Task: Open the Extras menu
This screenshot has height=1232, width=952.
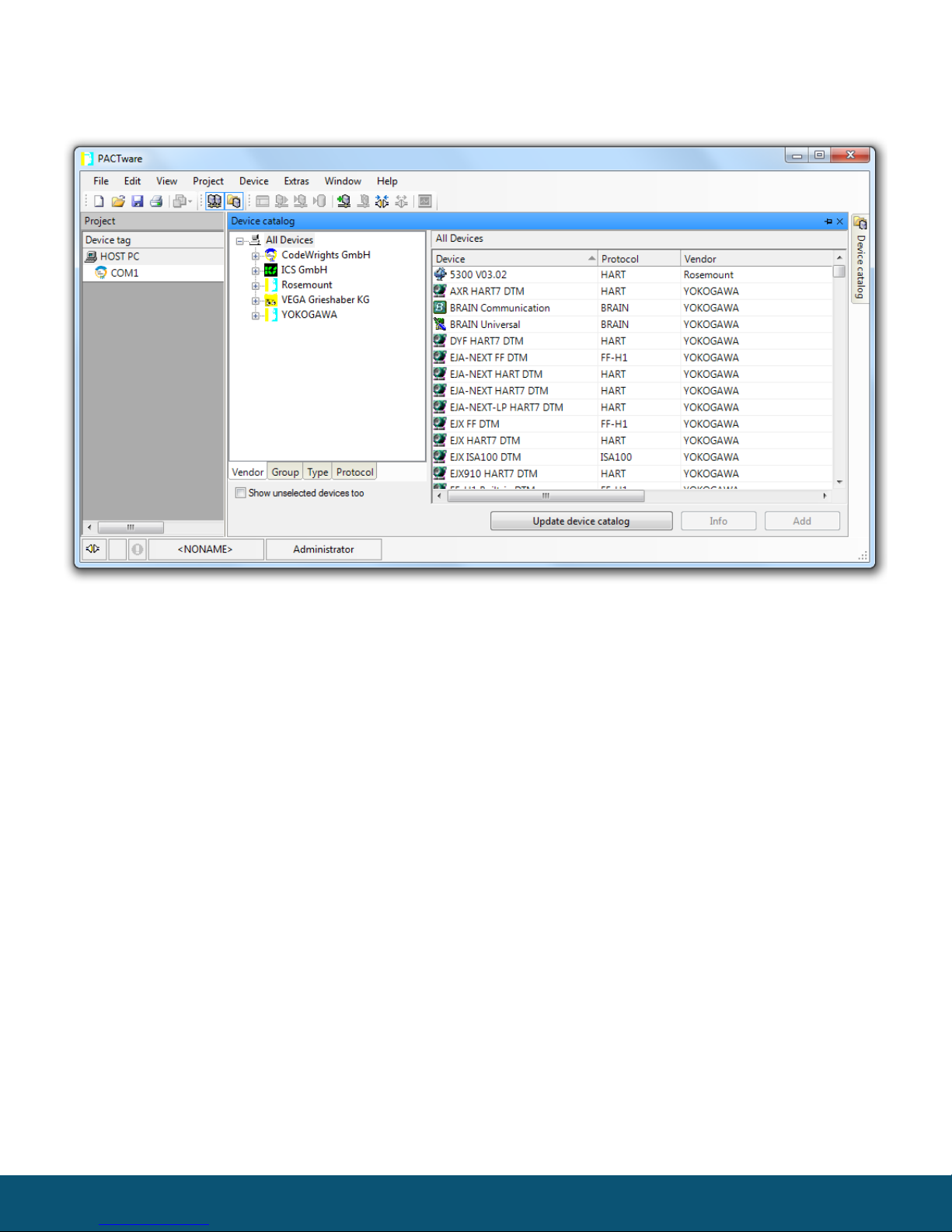Action: [296, 181]
